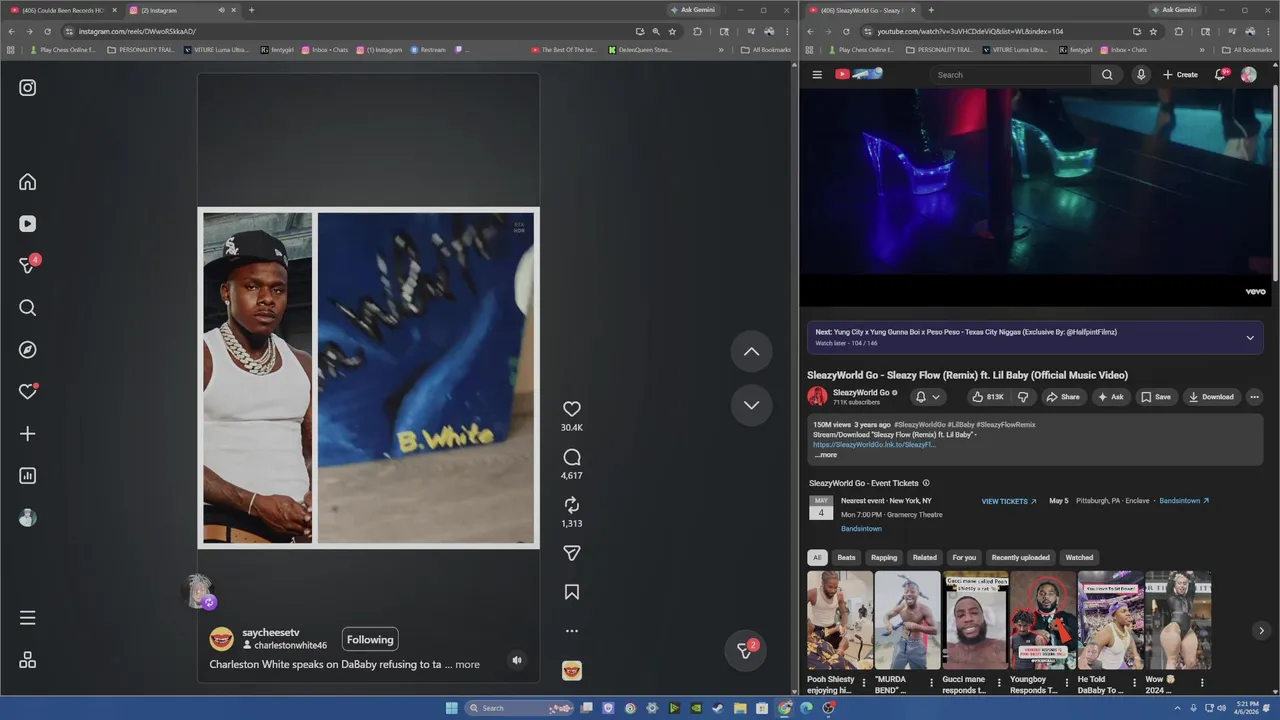This screenshot has width=1280, height=720.
Task: Mute the reel's audio with the speaker button
Action: 517,660
